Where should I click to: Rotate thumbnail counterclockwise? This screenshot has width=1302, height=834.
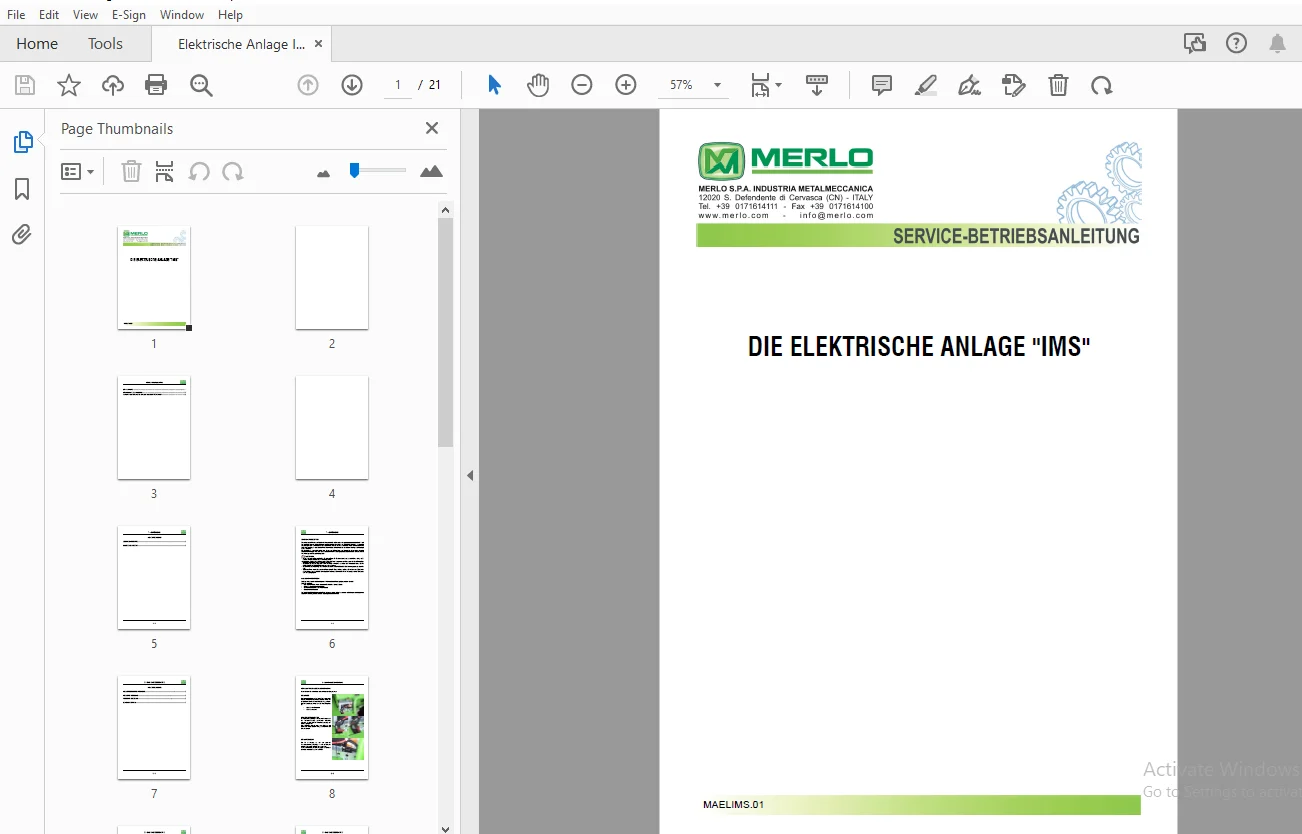(199, 171)
